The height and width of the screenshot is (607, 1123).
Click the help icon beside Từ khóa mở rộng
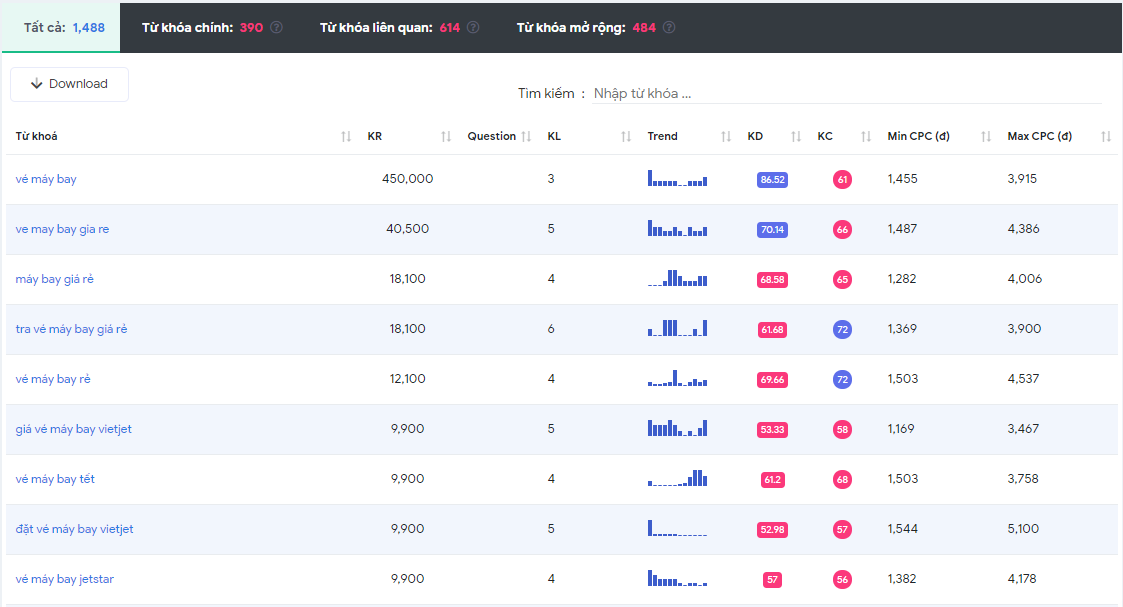coord(669,27)
